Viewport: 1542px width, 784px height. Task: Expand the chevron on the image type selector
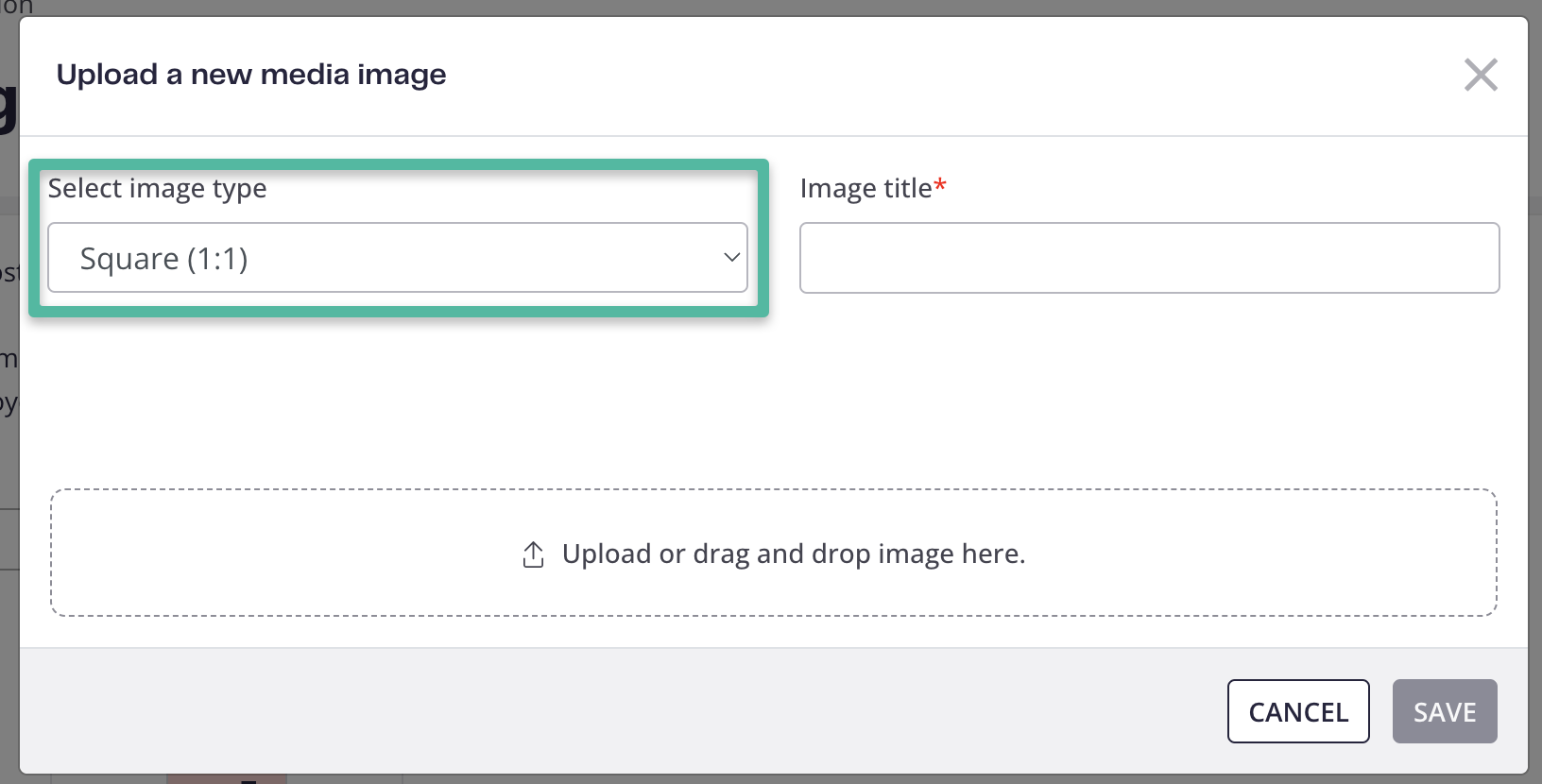pyautogui.click(x=731, y=257)
